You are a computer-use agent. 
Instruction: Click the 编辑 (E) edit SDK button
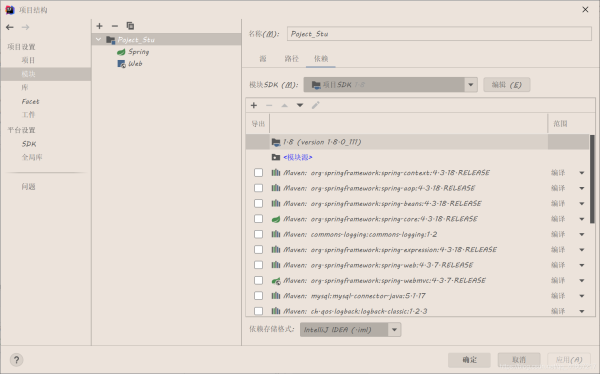507,85
